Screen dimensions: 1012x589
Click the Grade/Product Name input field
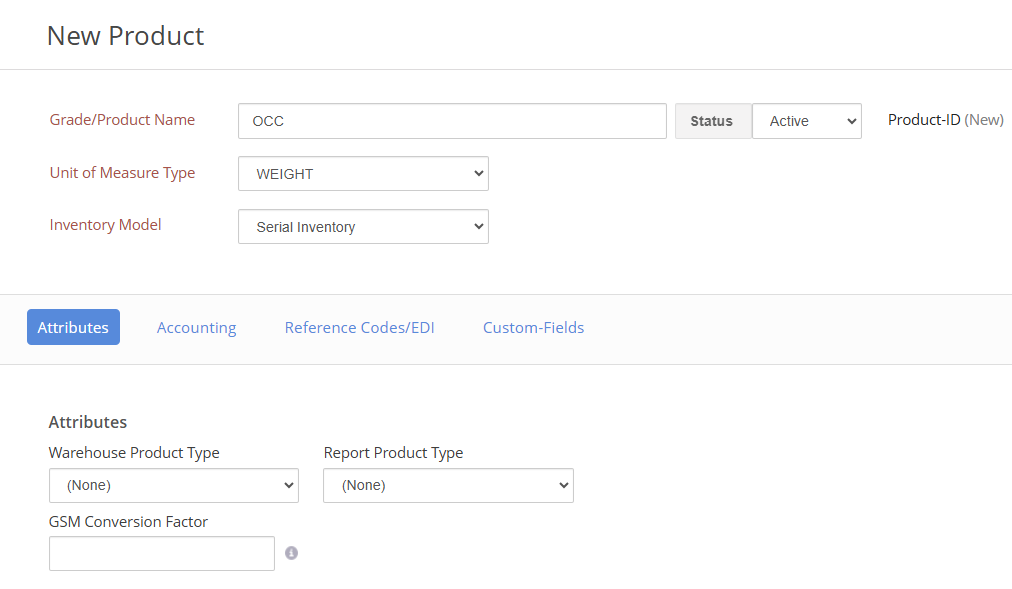click(x=452, y=121)
